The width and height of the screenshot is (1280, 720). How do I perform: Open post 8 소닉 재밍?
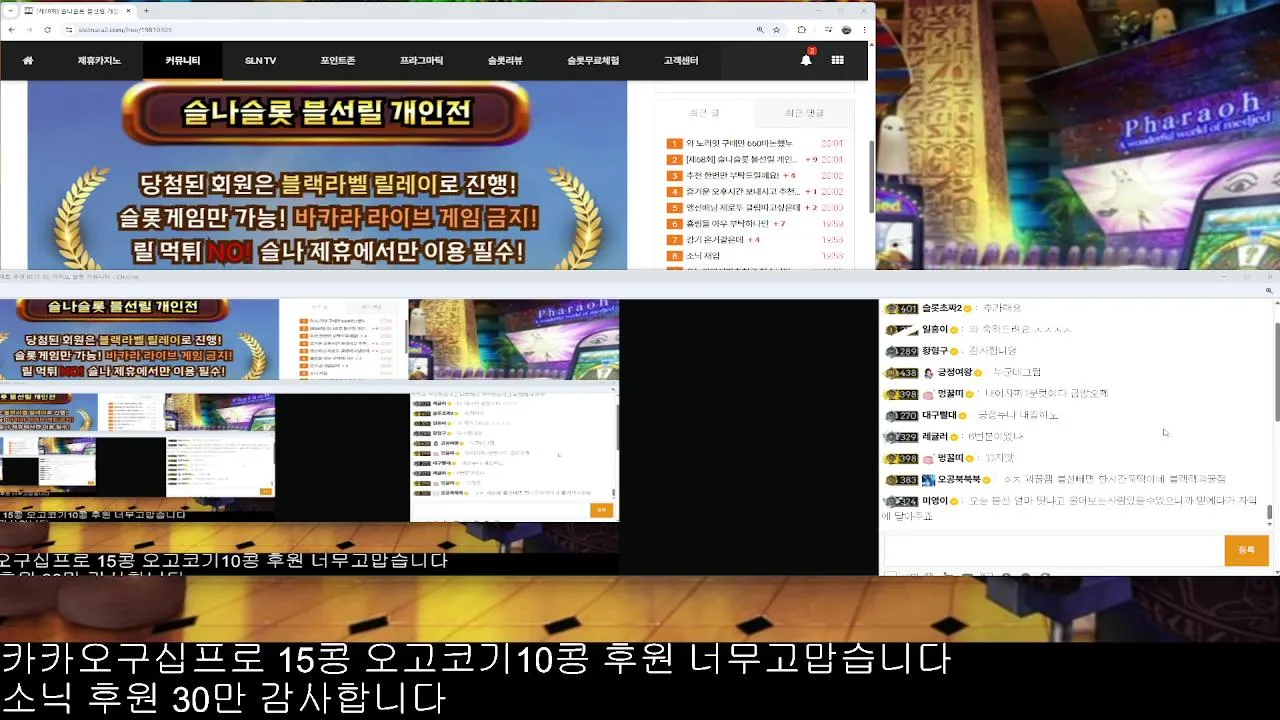pos(703,256)
